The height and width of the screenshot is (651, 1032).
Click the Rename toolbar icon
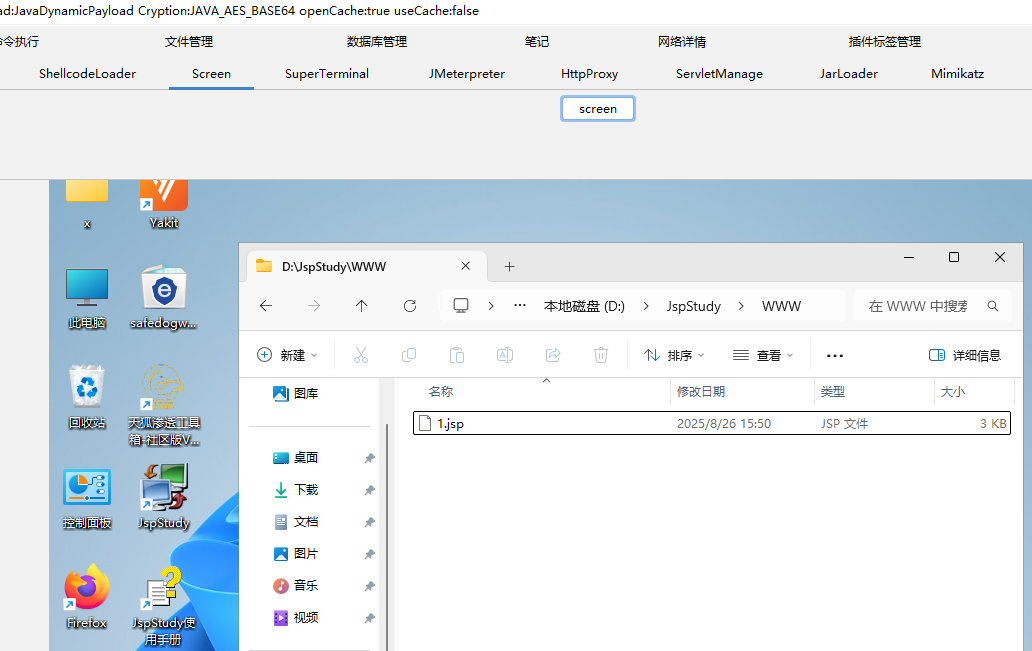[505, 355]
